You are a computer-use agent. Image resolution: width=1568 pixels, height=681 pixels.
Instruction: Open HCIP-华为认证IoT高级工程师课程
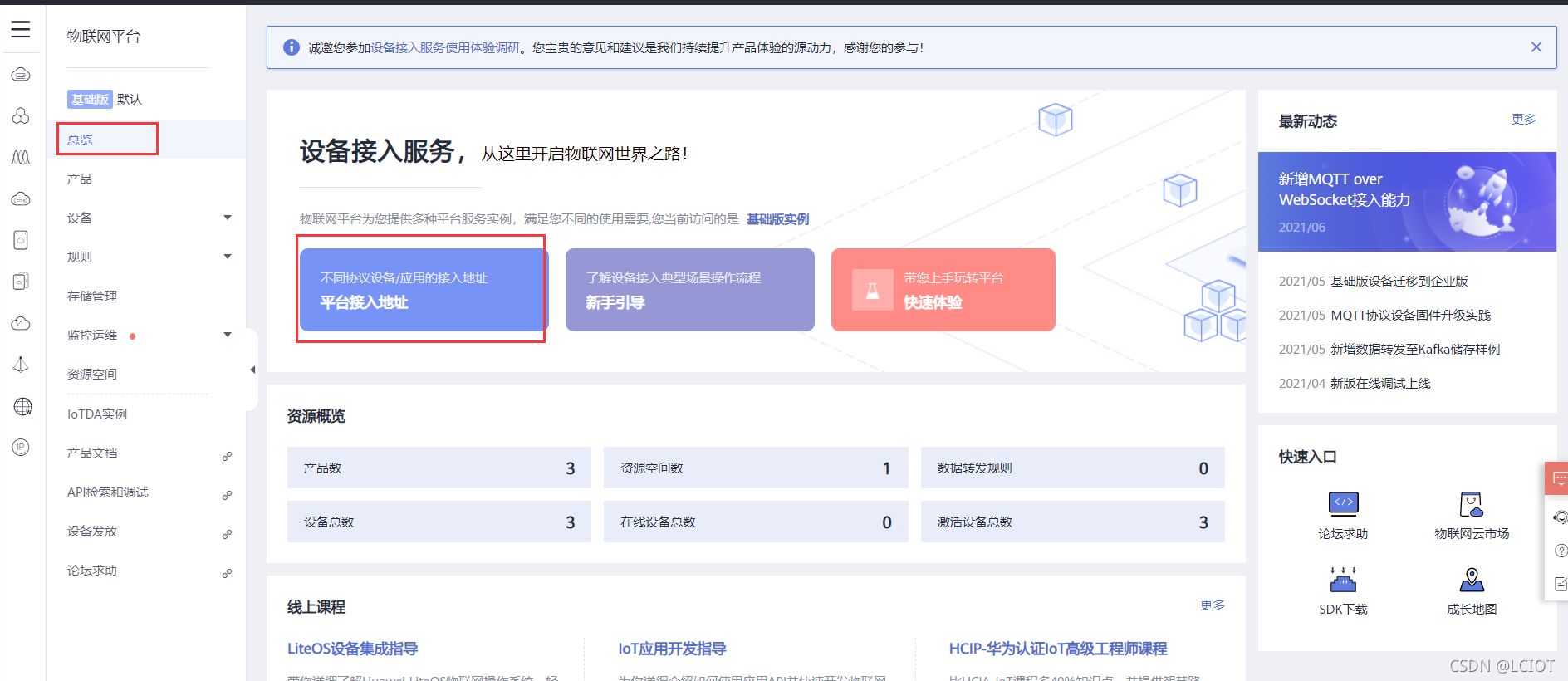coord(1058,649)
